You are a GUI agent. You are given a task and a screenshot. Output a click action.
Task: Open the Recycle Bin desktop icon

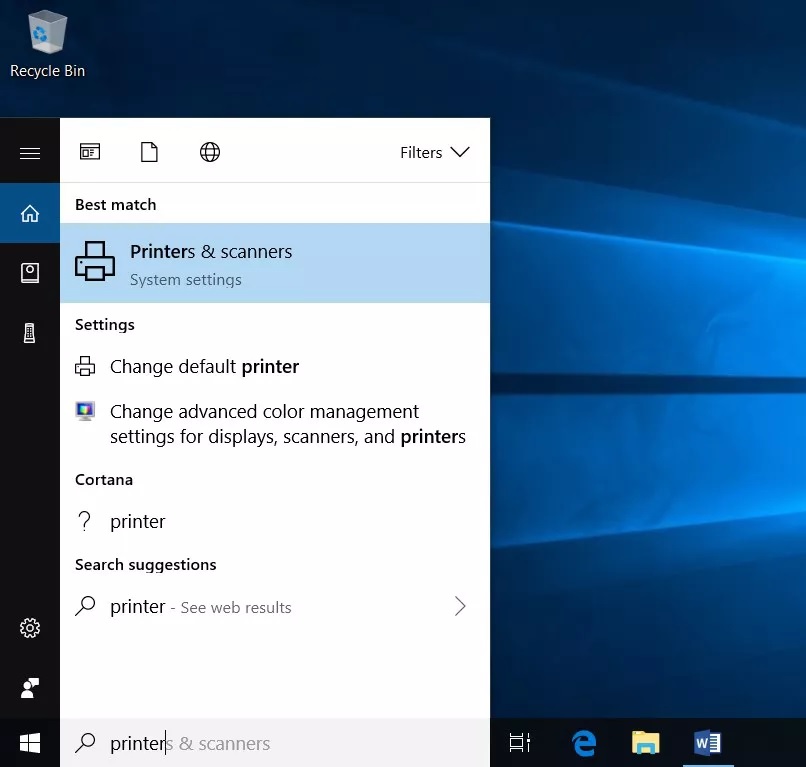pos(47,45)
